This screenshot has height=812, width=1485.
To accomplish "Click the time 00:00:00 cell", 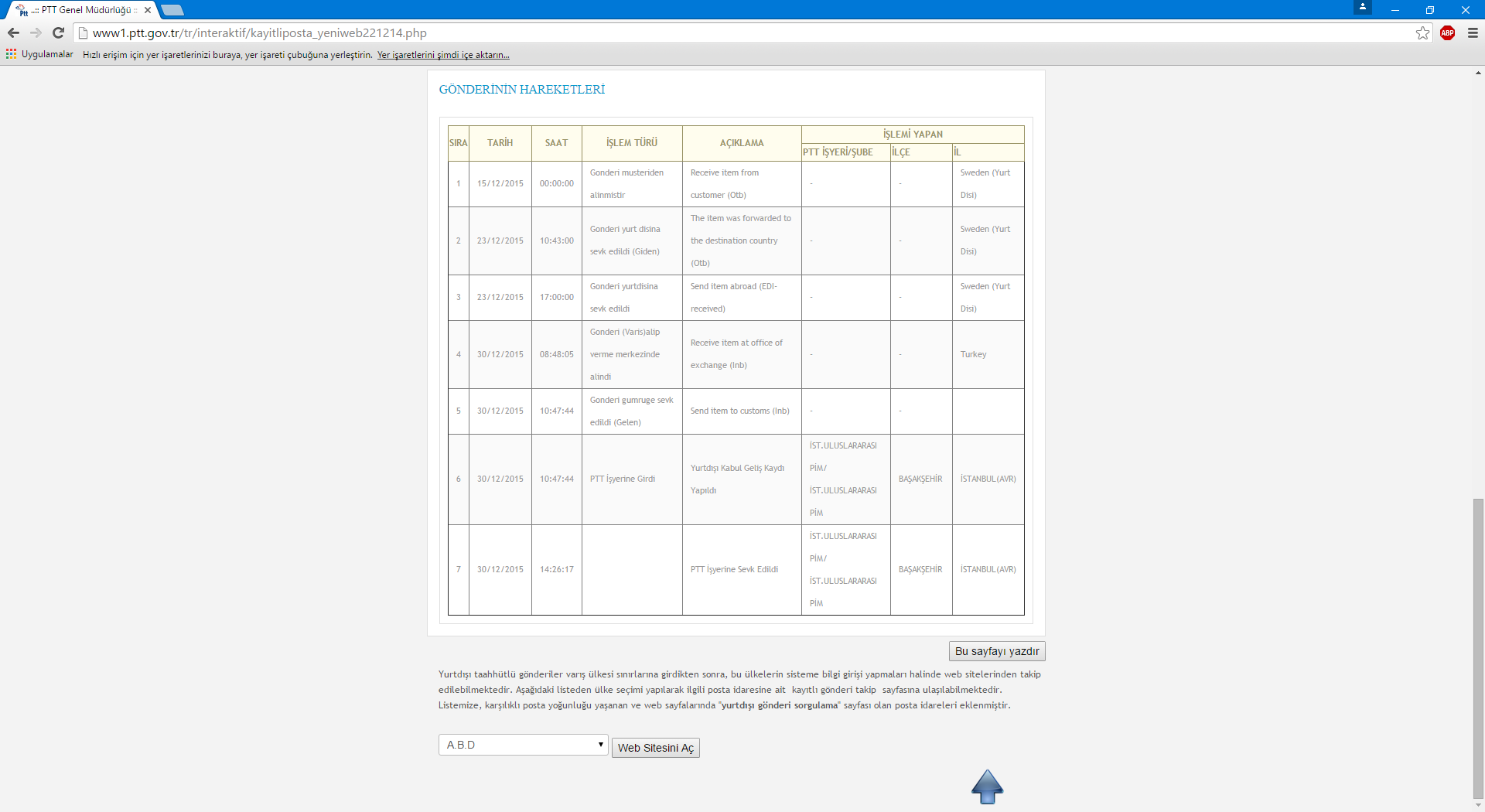I will (556, 184).
